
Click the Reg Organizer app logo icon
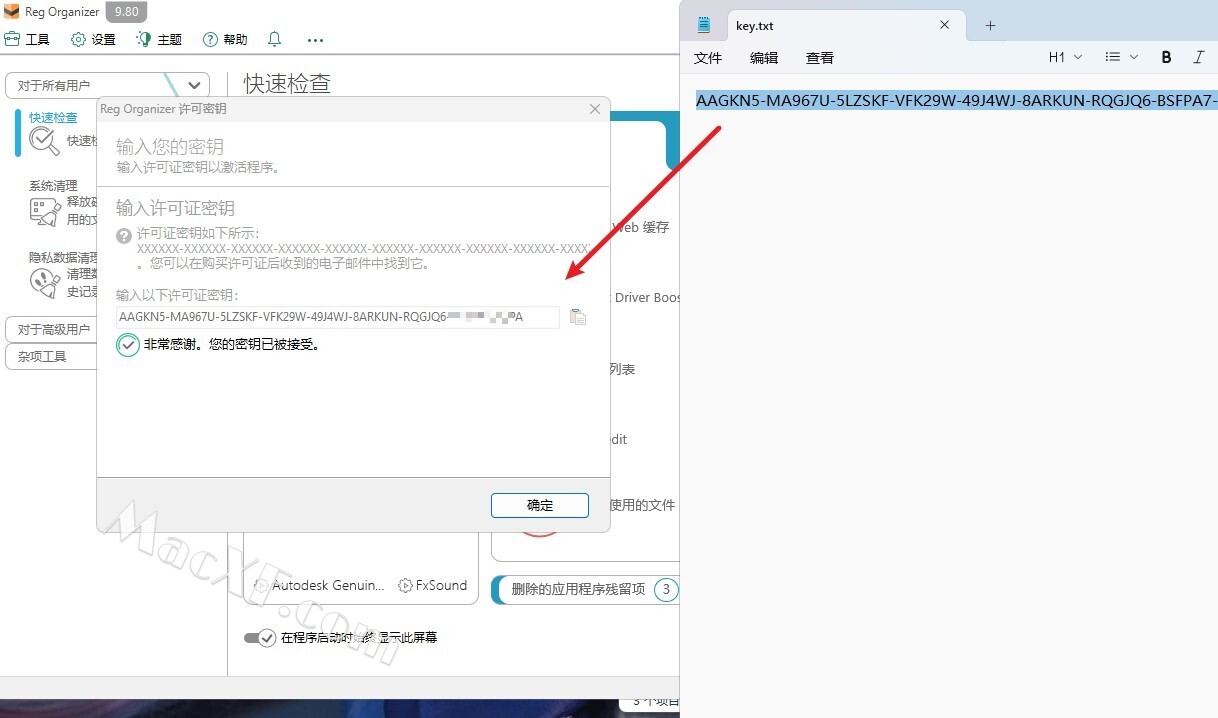[x=12, y=12]
